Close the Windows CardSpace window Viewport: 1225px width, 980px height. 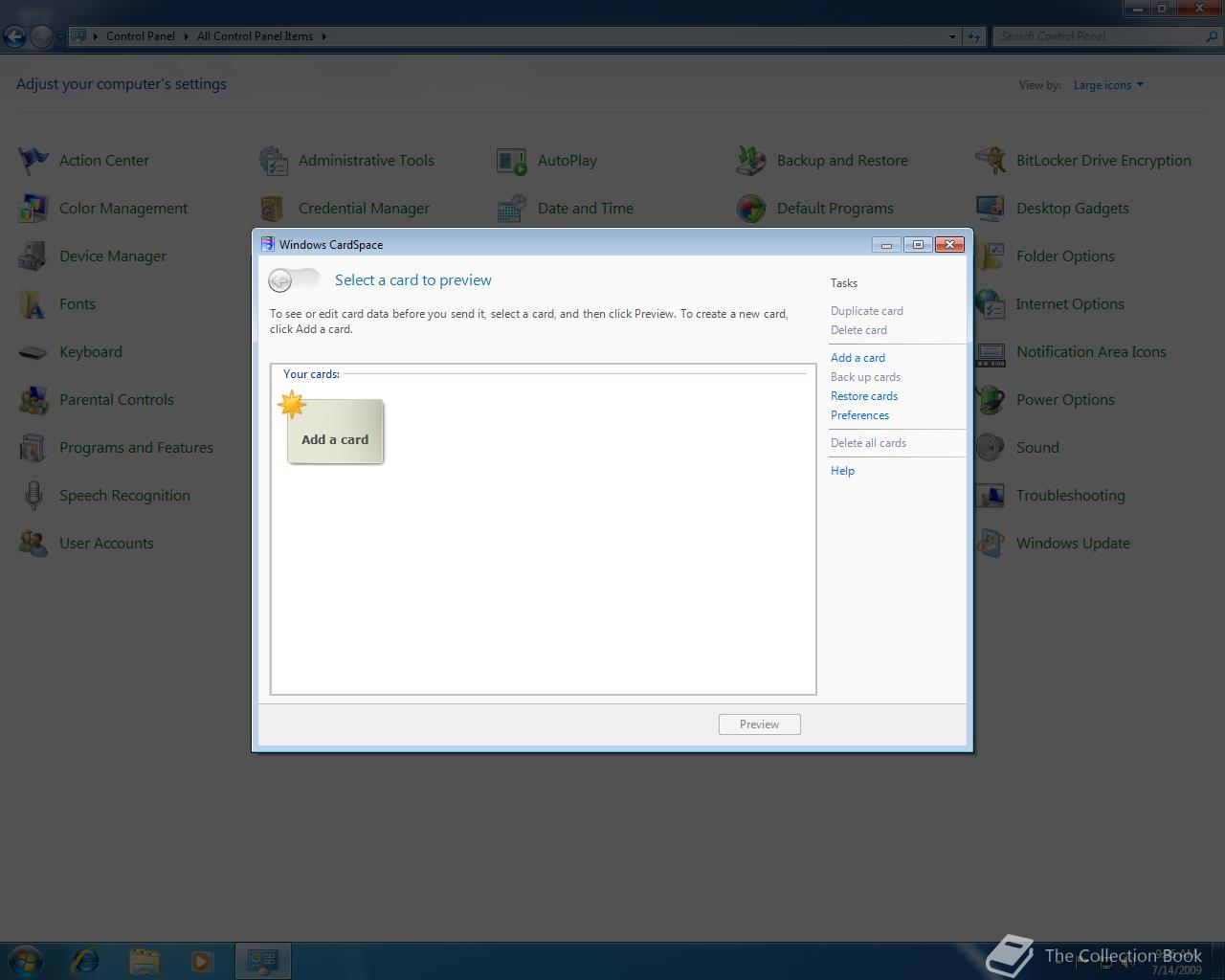tap(949, 245)
